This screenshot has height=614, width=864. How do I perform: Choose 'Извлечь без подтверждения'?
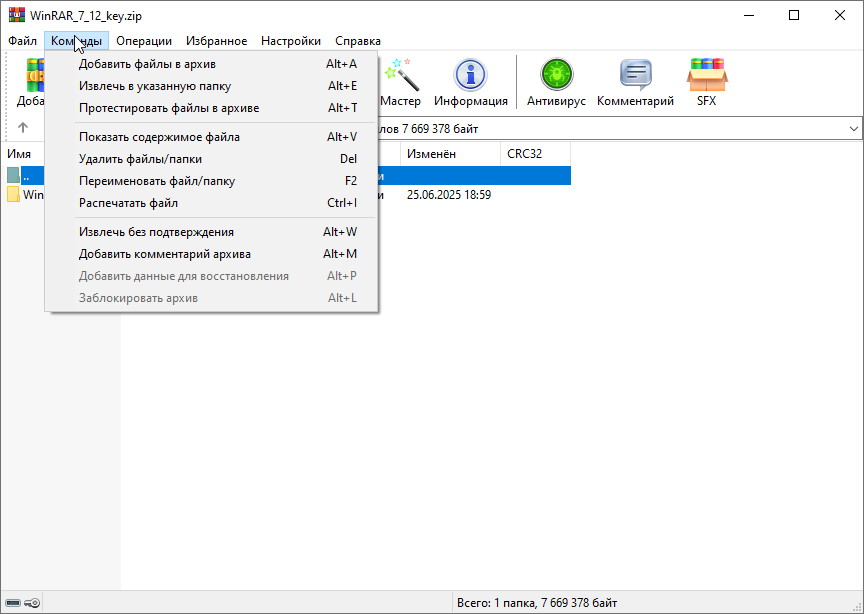(212, 232)
